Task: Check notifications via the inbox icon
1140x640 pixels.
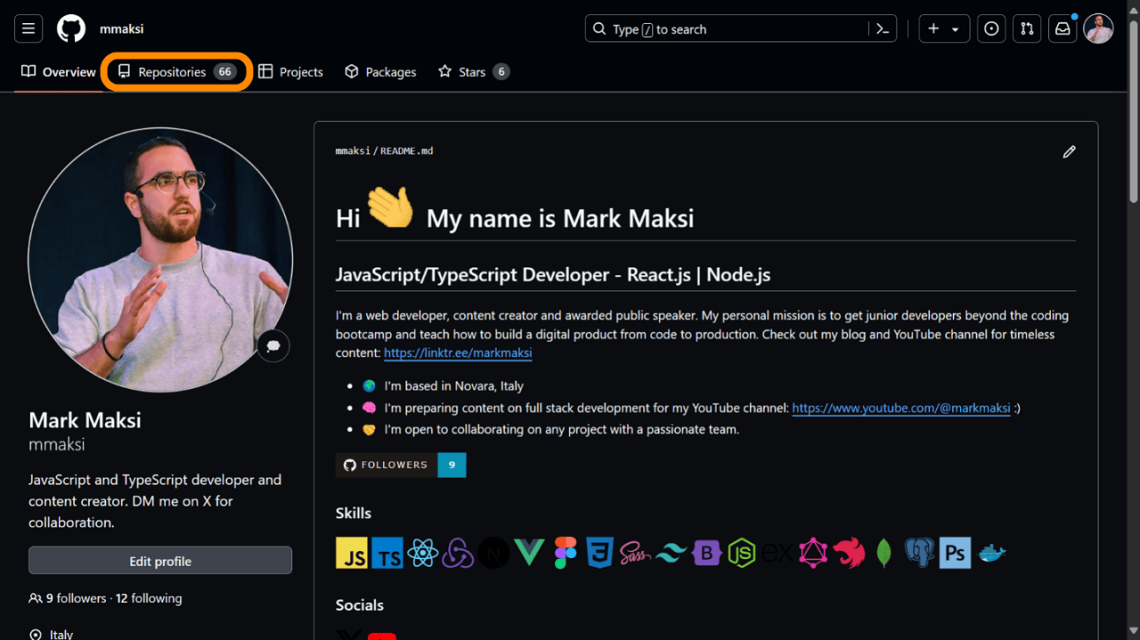Action: pyautogui.click(x=1062, y=28)
